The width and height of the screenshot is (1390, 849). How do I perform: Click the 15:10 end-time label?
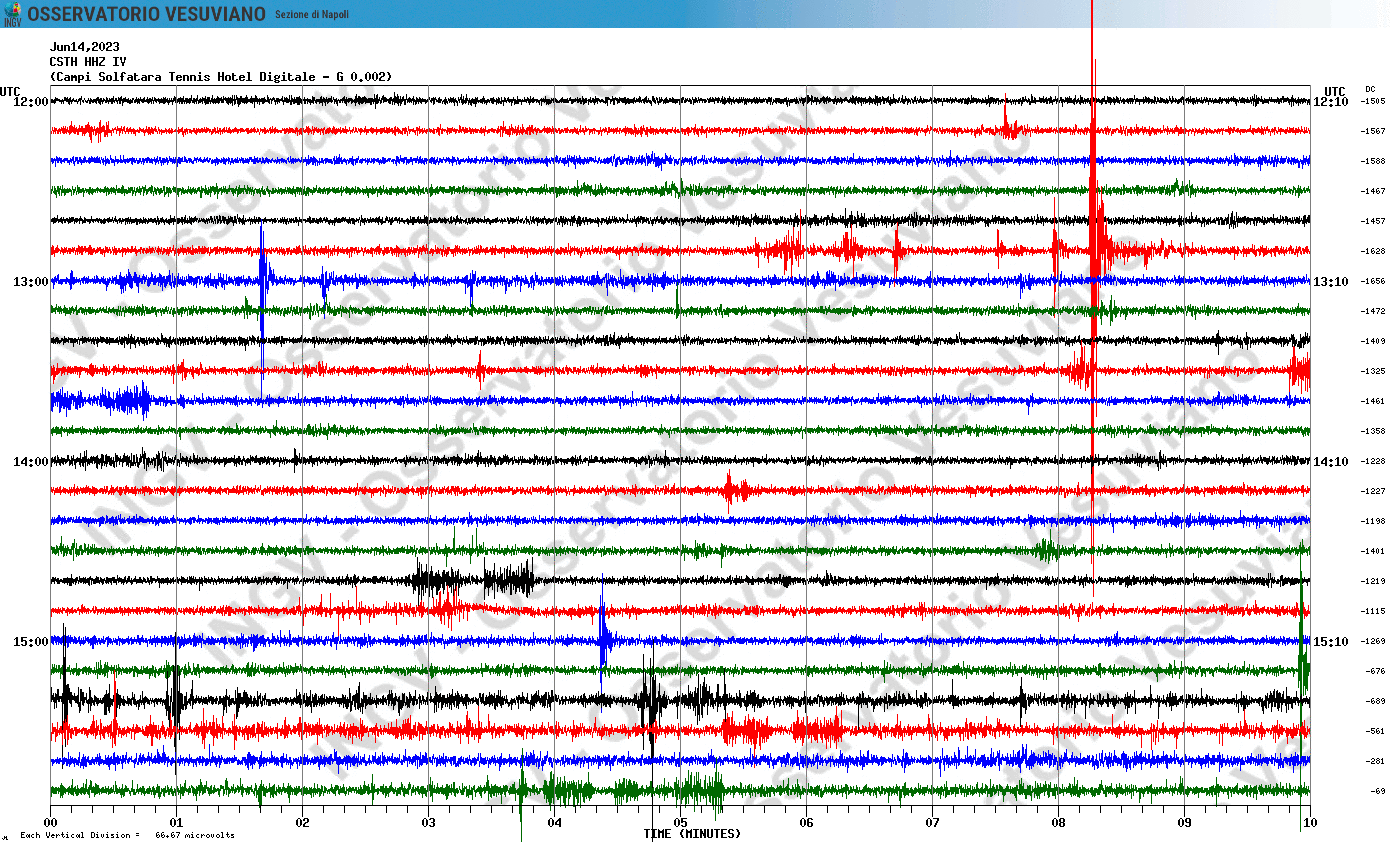click(1330, 641)
